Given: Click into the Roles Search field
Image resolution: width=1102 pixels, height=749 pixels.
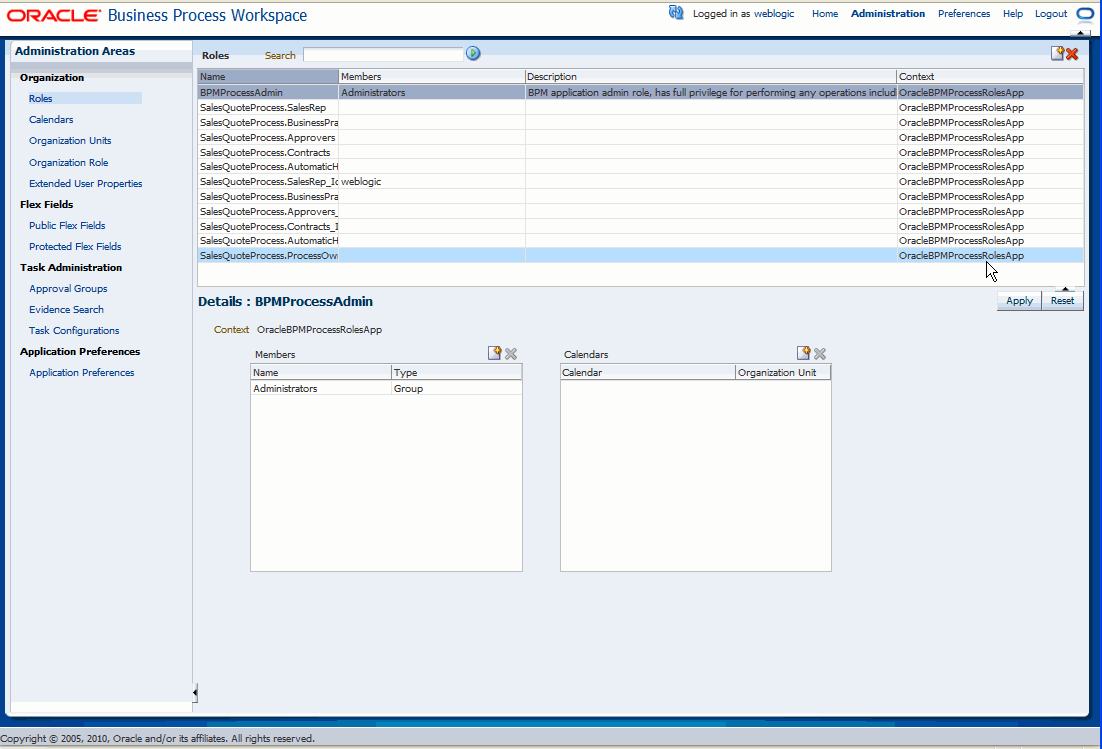Looking at the screenshot, I should pos(383,55).
